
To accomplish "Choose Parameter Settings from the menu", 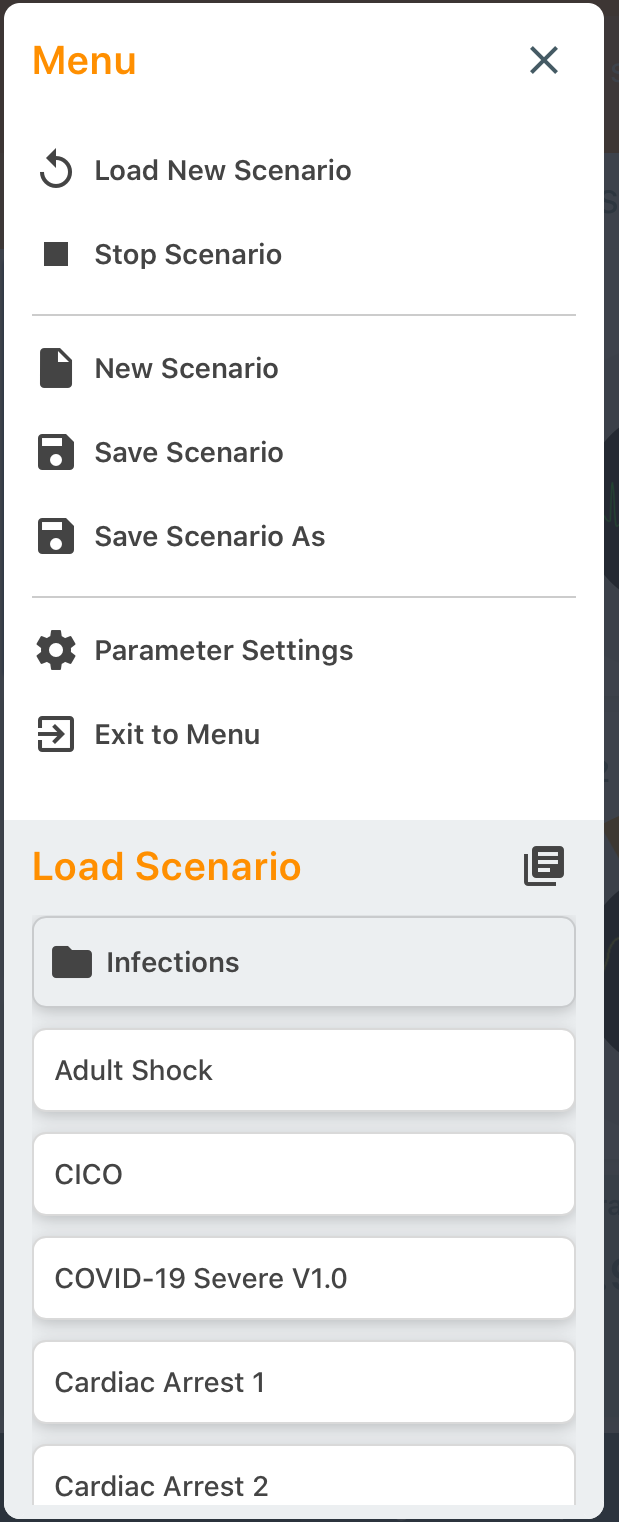I will [x=224, y=650].
